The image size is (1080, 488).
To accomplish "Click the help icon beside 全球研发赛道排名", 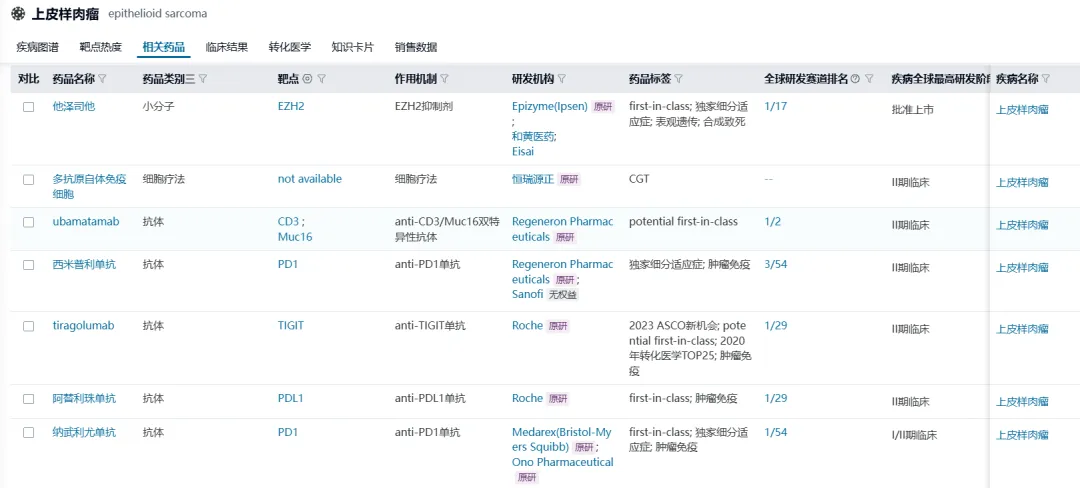I will (855, 79).
